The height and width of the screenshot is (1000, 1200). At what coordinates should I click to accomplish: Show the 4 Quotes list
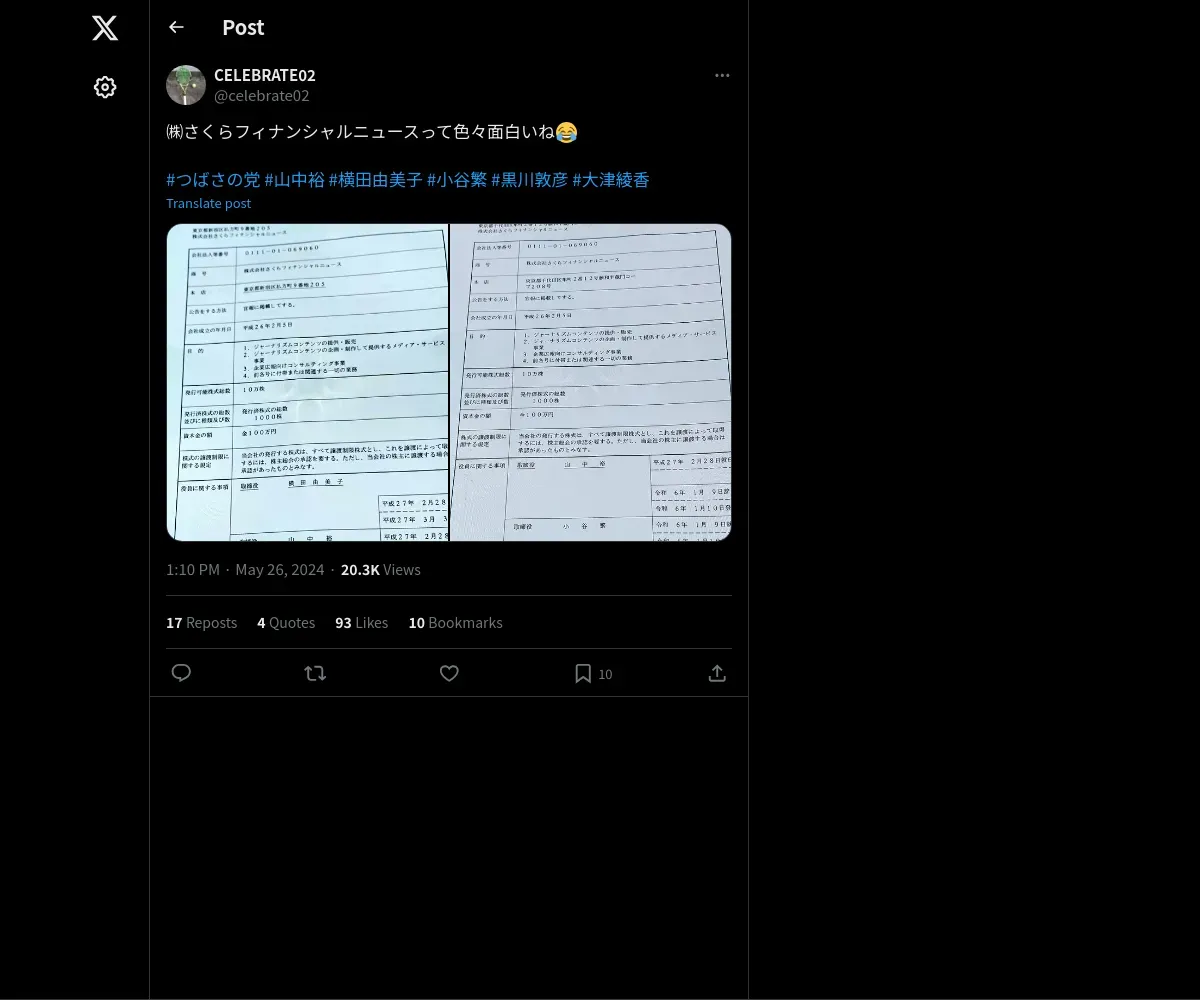(x=286, y=623)
